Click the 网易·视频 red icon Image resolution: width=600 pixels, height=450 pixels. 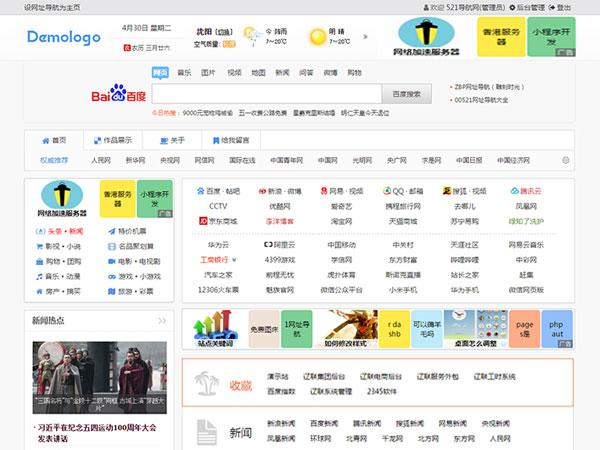pos(324,191)
